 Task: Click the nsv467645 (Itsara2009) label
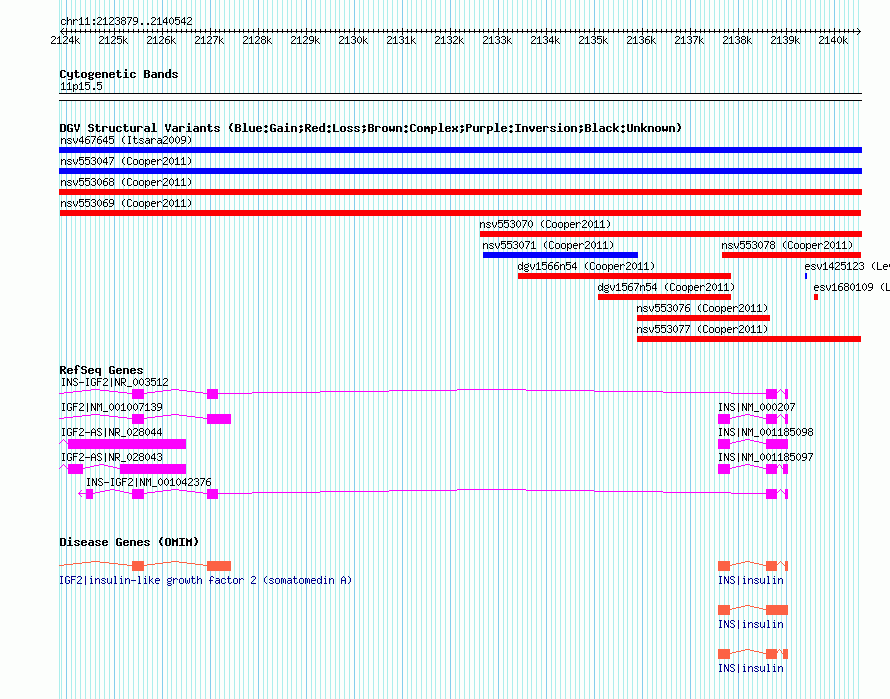(126, 140)
